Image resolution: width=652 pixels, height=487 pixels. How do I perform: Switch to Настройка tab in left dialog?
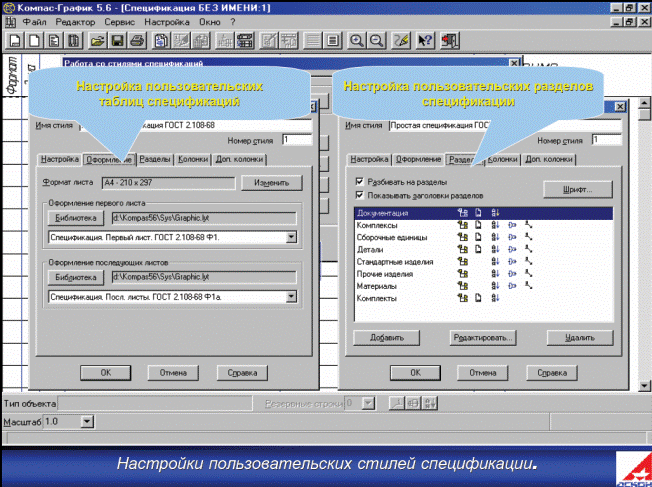tap(60, 159)
